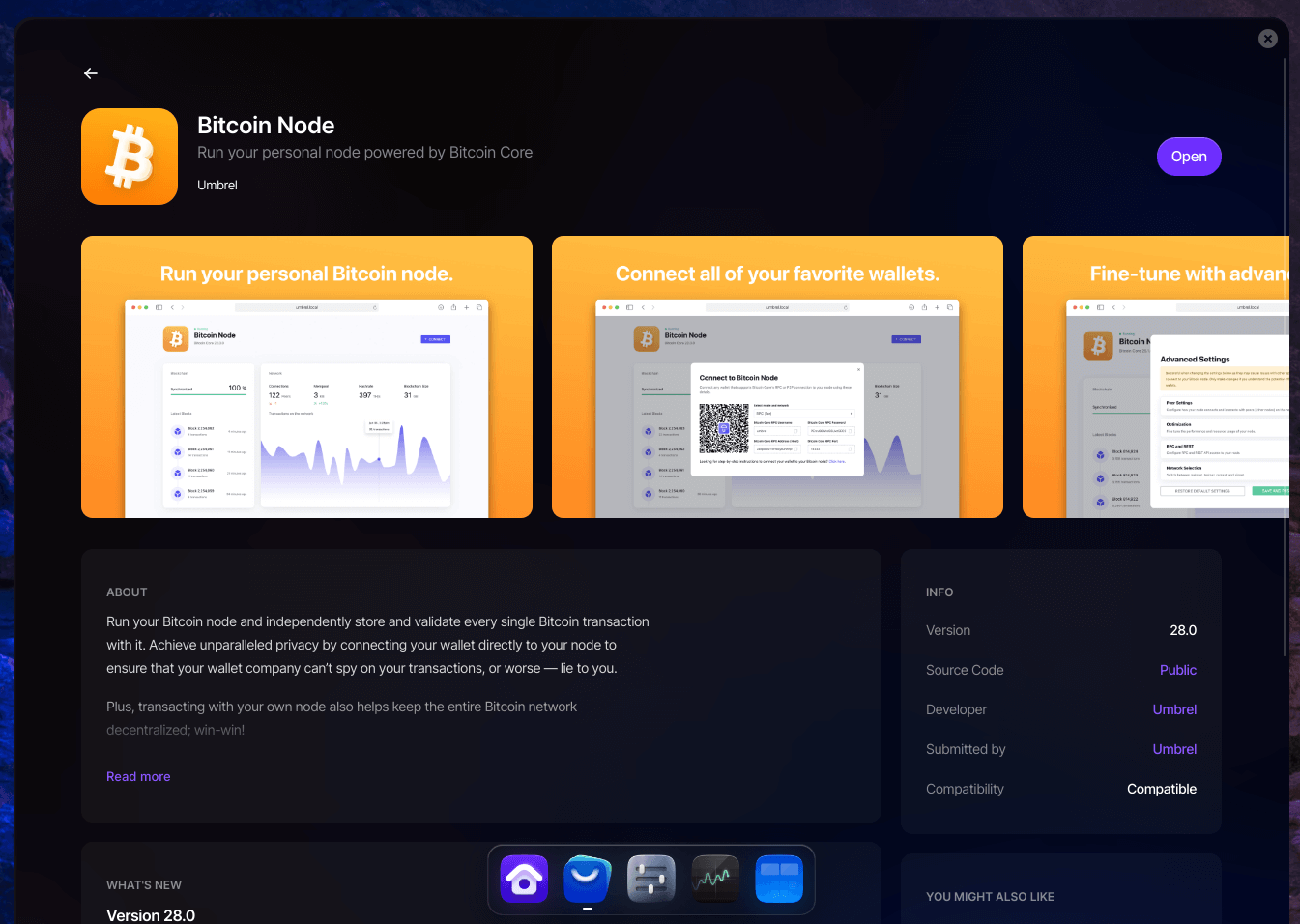Open the Widgets icon in the dock

[x=779, y=880]
